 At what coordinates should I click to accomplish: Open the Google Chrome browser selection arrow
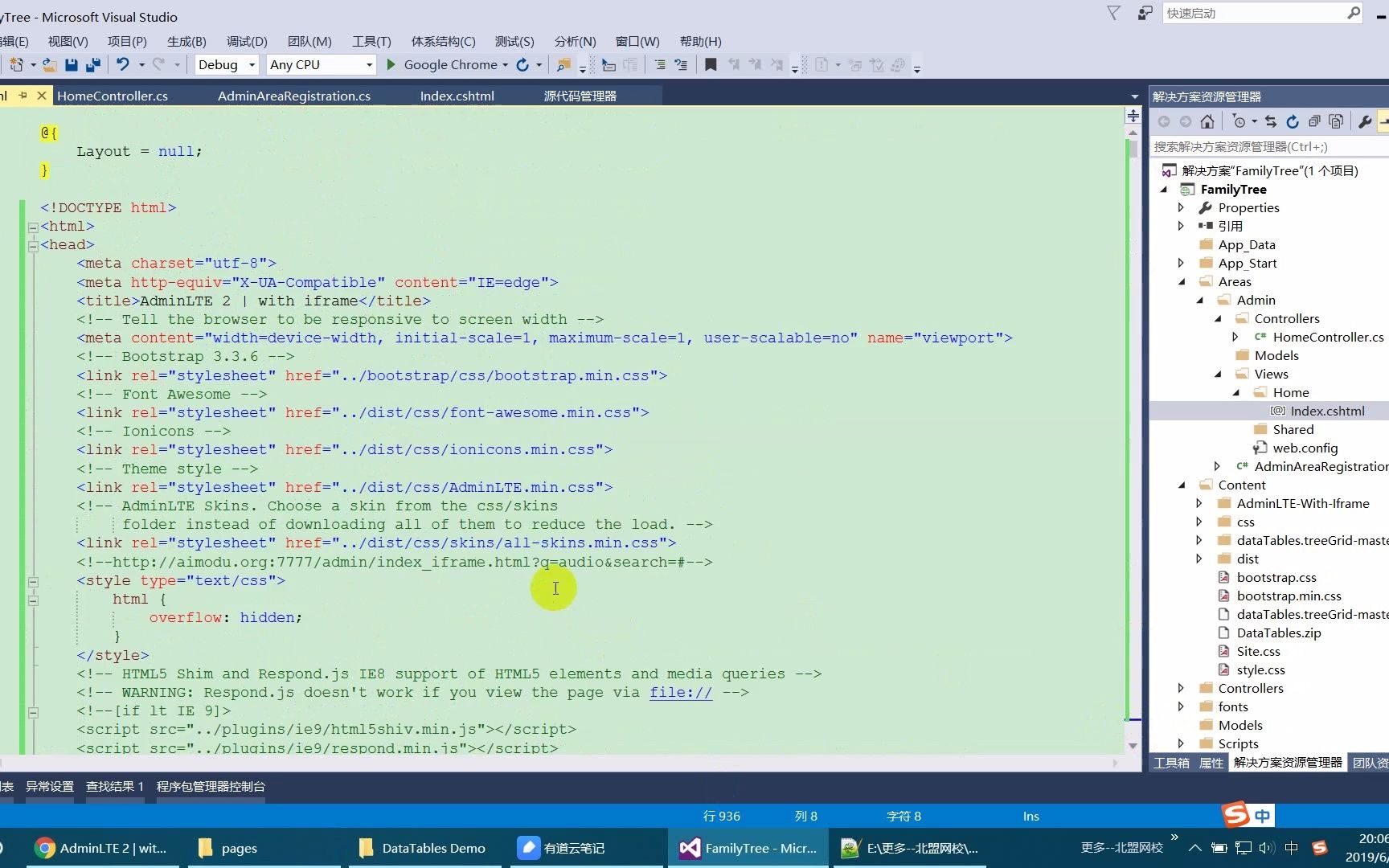pos(505,64)
